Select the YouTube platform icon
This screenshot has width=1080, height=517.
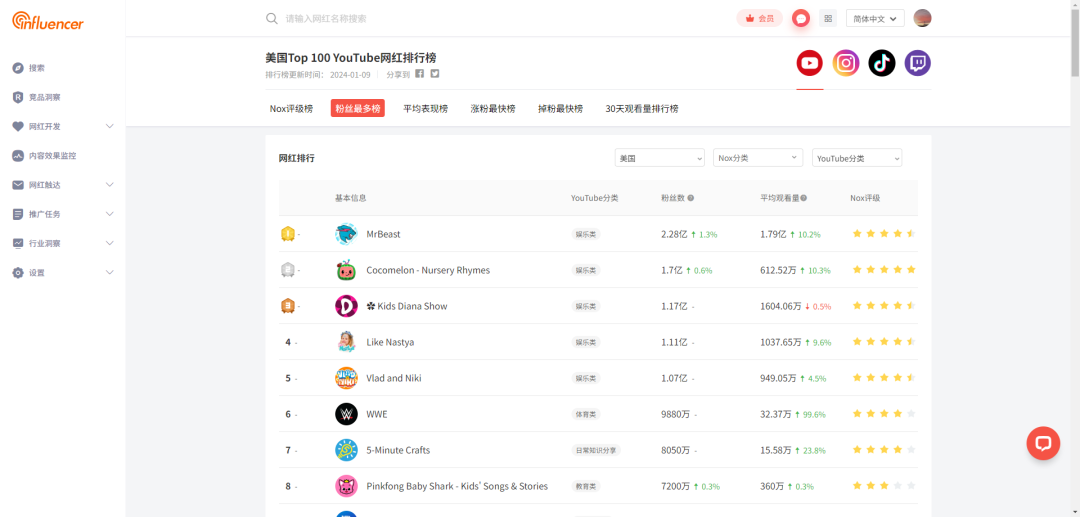(x=809, y=63)
